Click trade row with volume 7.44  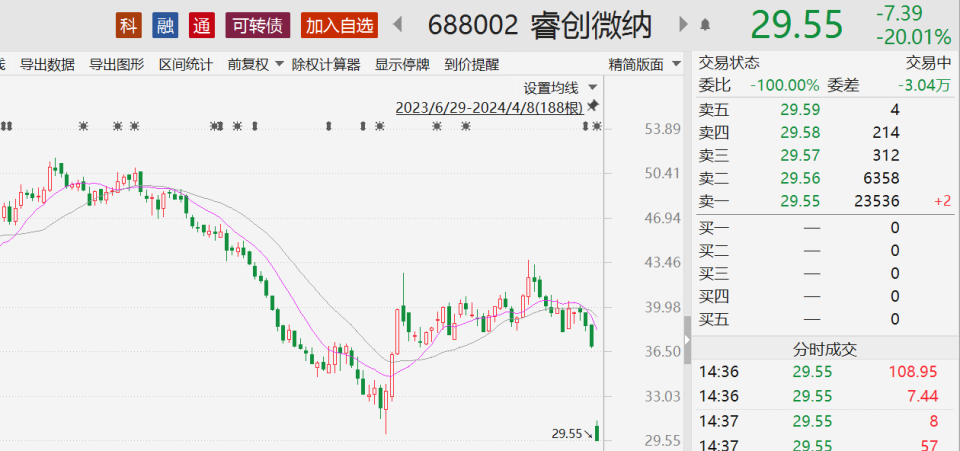point(825,397)
